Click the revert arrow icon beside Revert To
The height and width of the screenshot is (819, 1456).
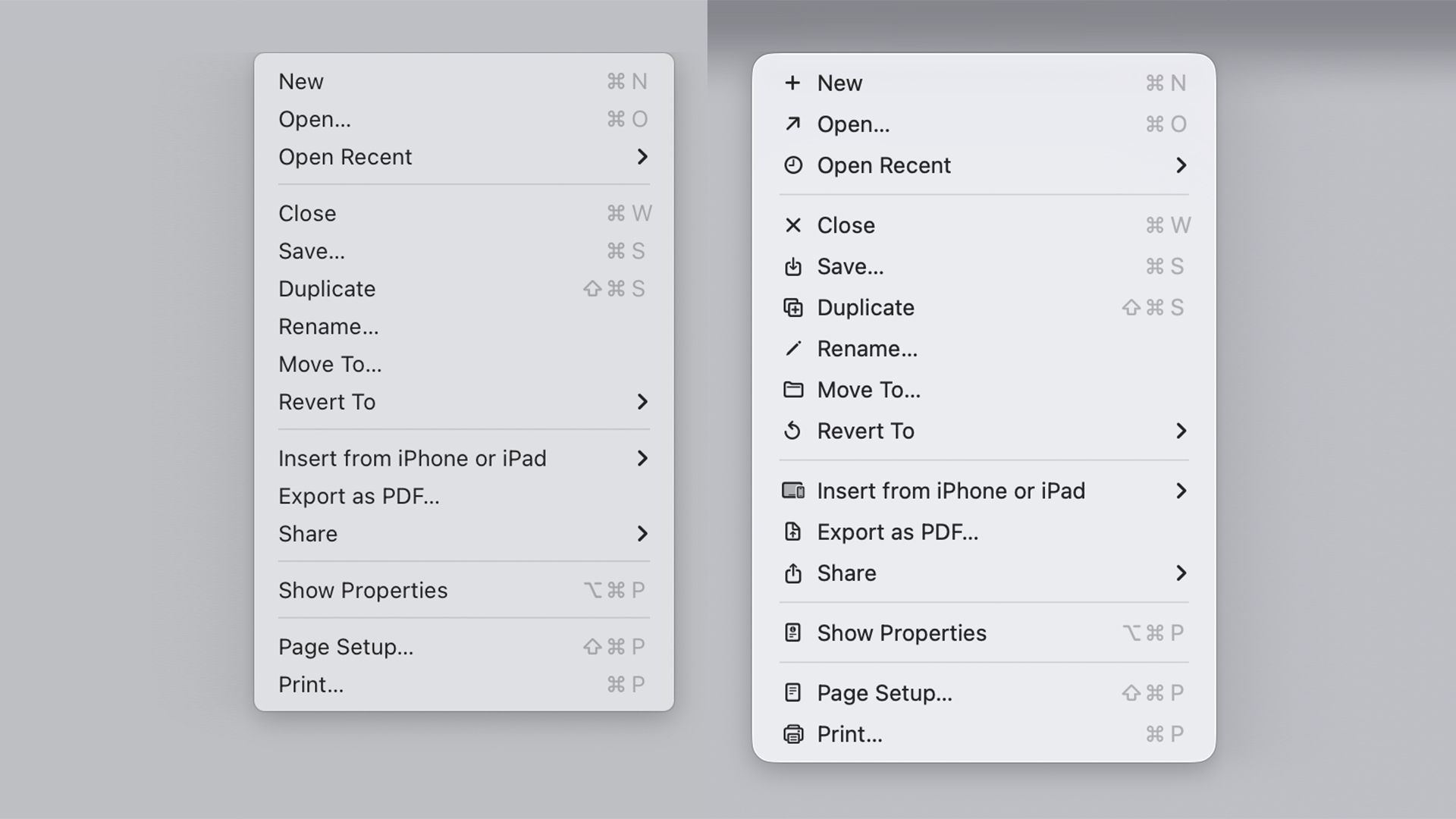click(x=793, y=431)
